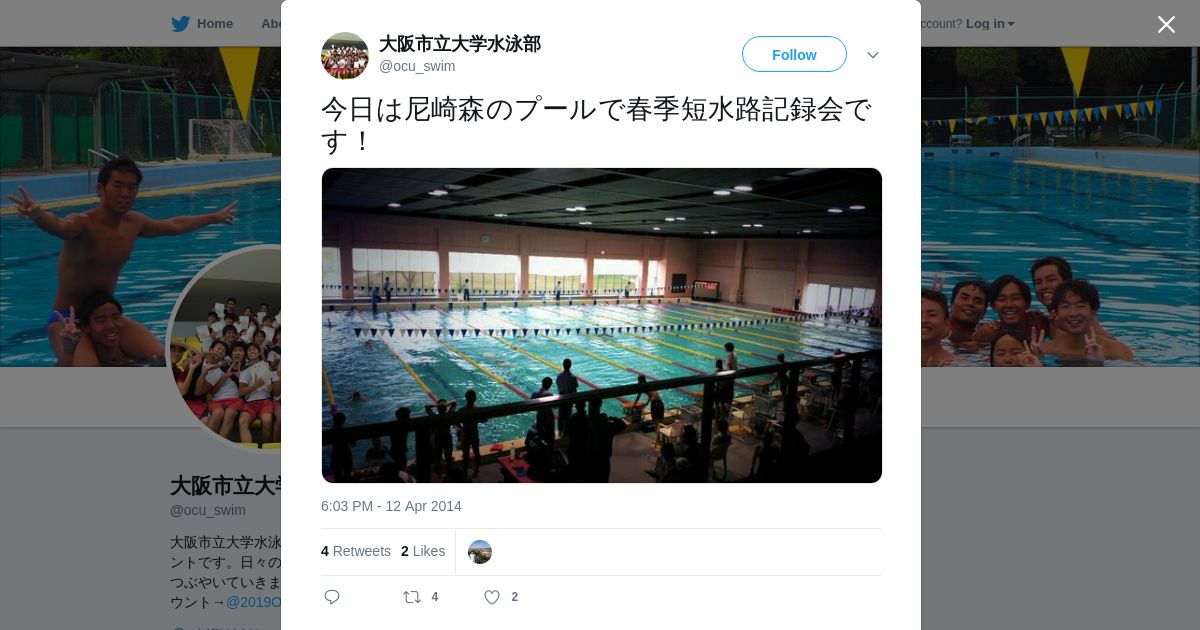Click the Twitter bird Home icon
The height and width of the screenshot is (630, 1200).
pos(180,24)
